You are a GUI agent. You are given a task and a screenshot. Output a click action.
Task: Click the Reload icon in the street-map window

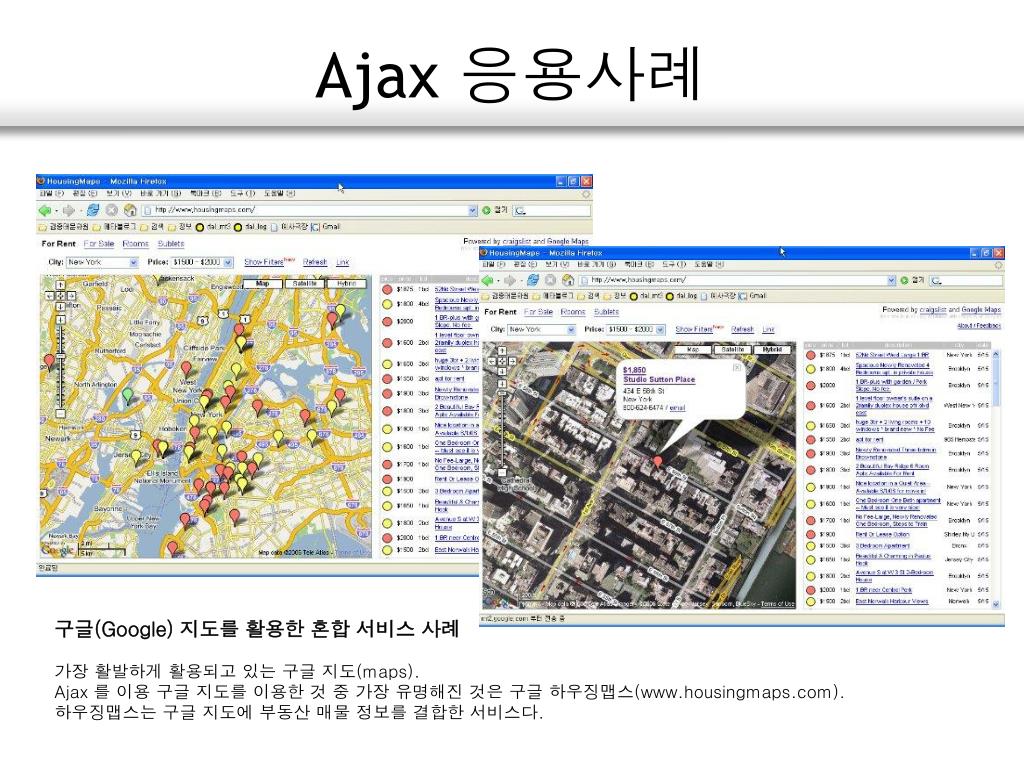(x=93, y=210)
